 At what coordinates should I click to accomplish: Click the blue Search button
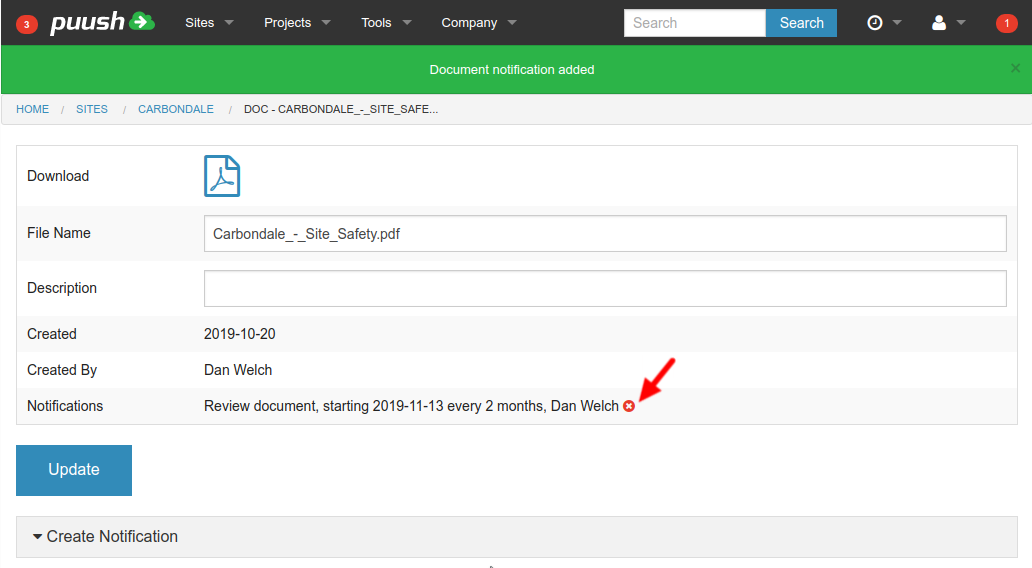coord(801,23)
